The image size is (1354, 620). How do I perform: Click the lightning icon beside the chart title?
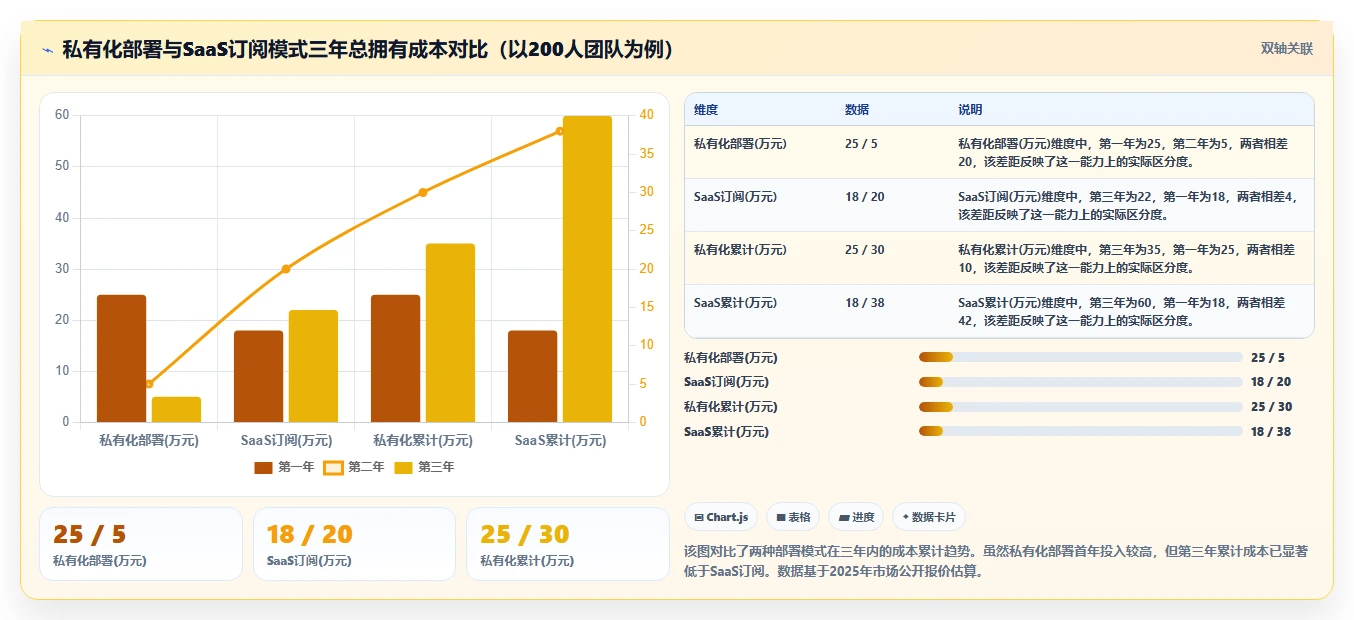[x=47, y=50]
